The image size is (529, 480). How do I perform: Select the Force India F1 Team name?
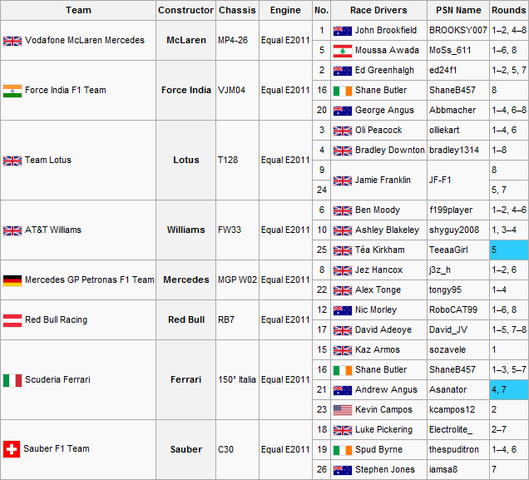point(65,90)
